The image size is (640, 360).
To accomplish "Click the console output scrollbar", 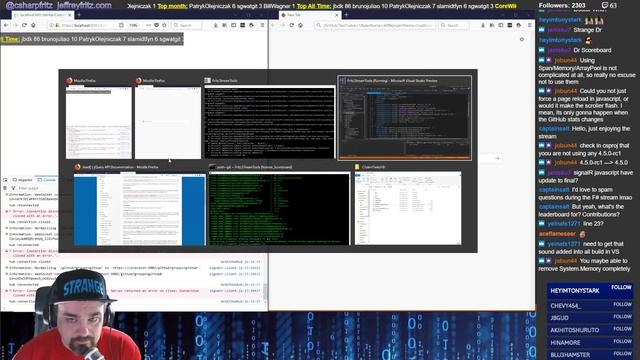I will click(265, 291).
